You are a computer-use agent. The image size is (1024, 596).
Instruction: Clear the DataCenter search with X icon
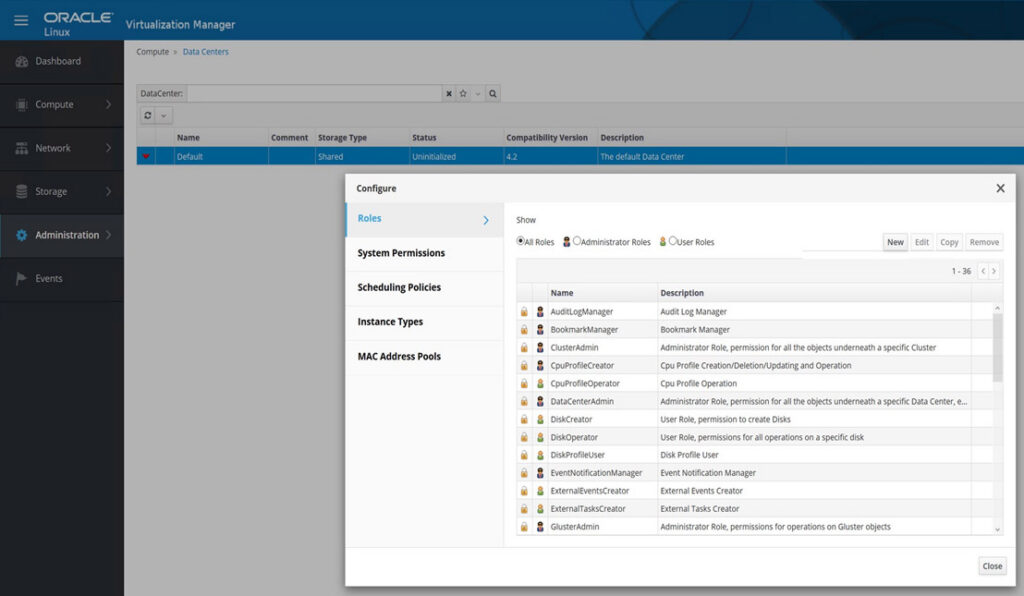(449, 93)
